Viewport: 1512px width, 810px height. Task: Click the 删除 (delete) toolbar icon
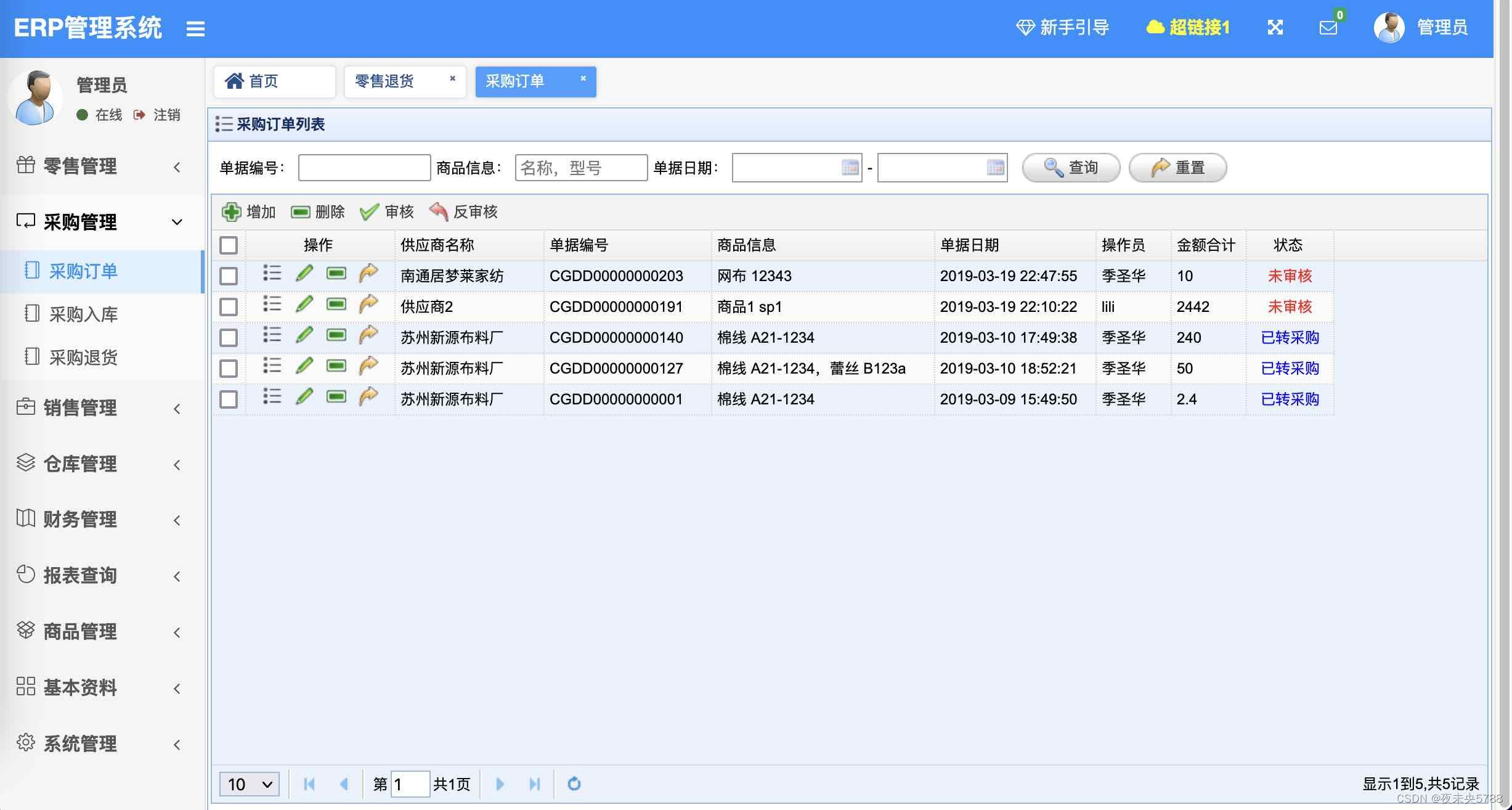pyautogui.click(x=301, y=211)
